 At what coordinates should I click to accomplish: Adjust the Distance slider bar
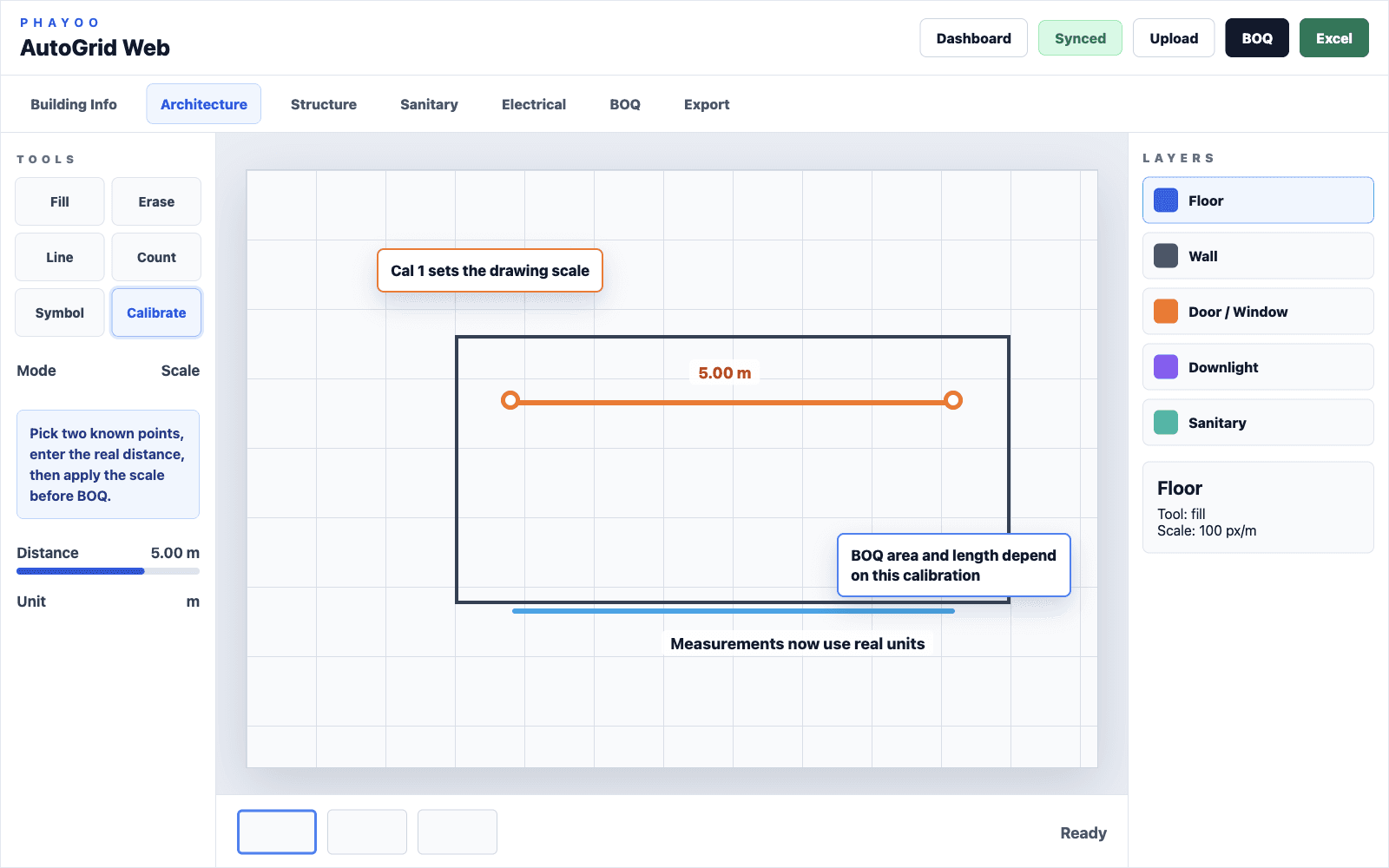109,571
